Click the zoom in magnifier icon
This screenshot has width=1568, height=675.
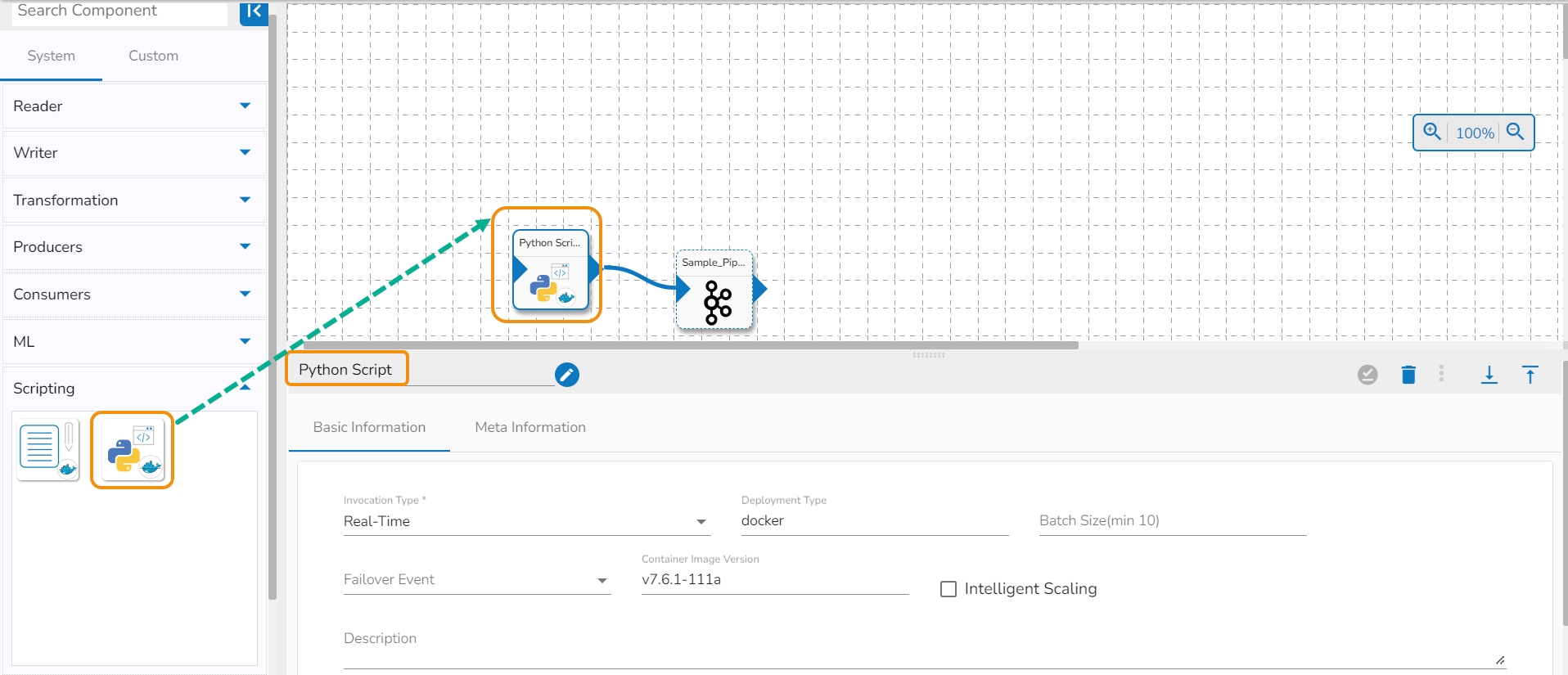click(1432, 132)
